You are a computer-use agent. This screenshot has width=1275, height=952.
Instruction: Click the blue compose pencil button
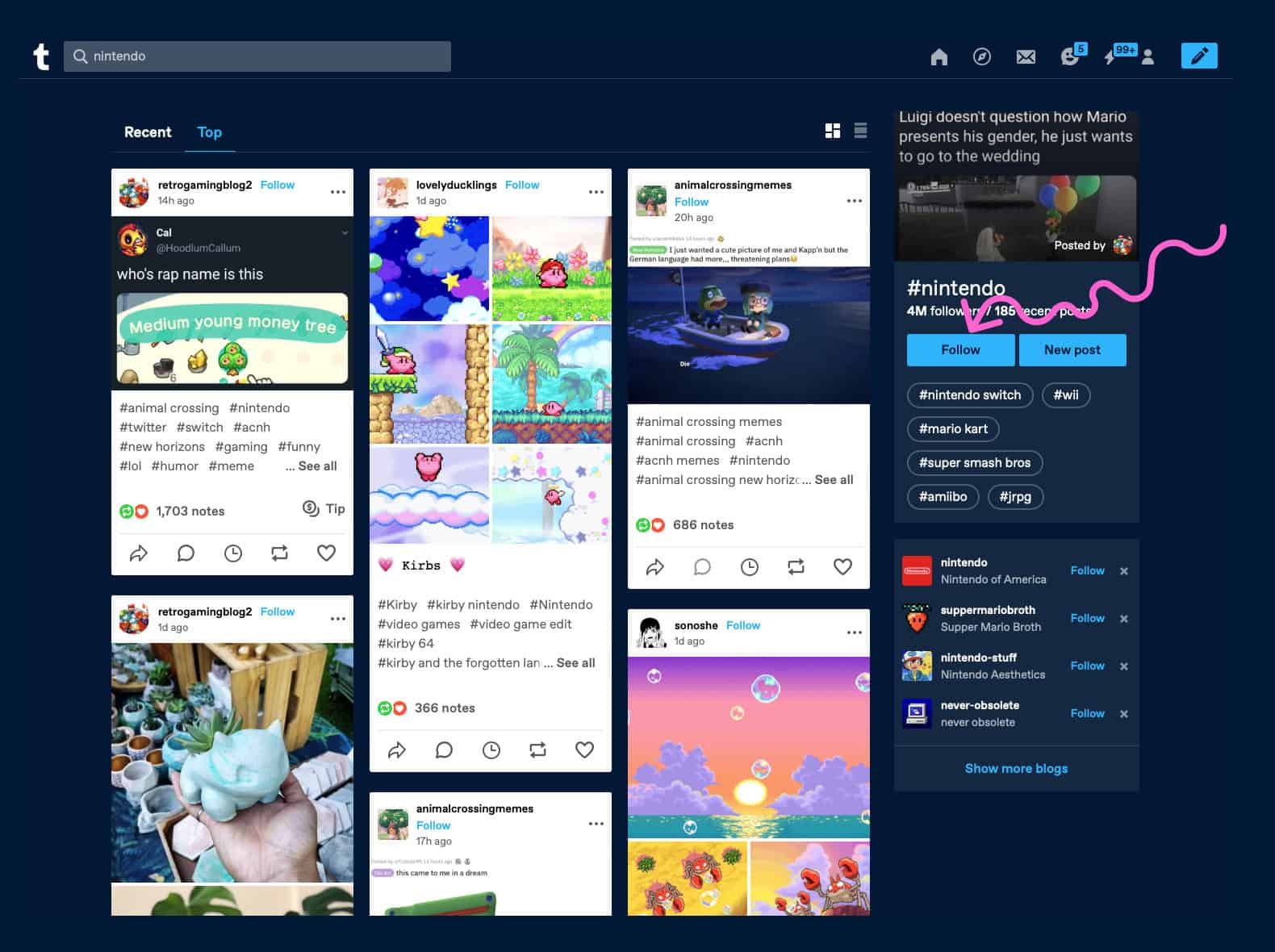pyautogui.click(x=1199, y=56)
